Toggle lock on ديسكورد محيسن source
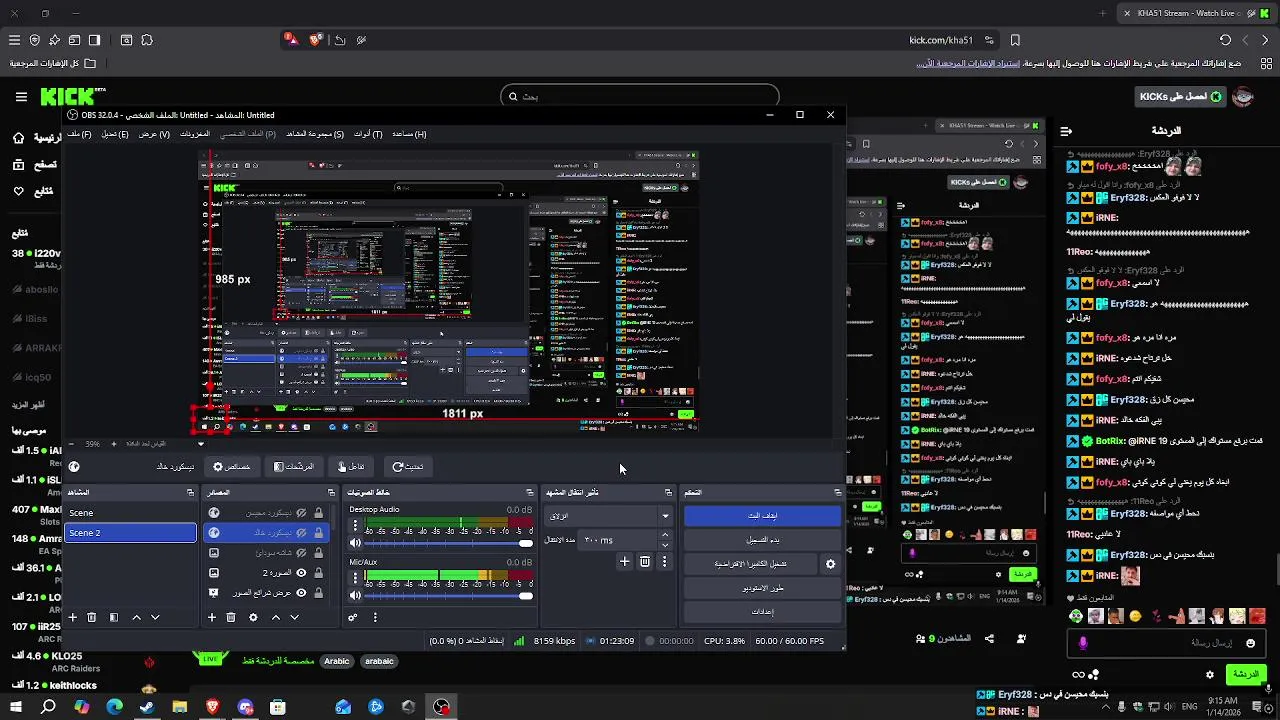 (x=319, y=513)
